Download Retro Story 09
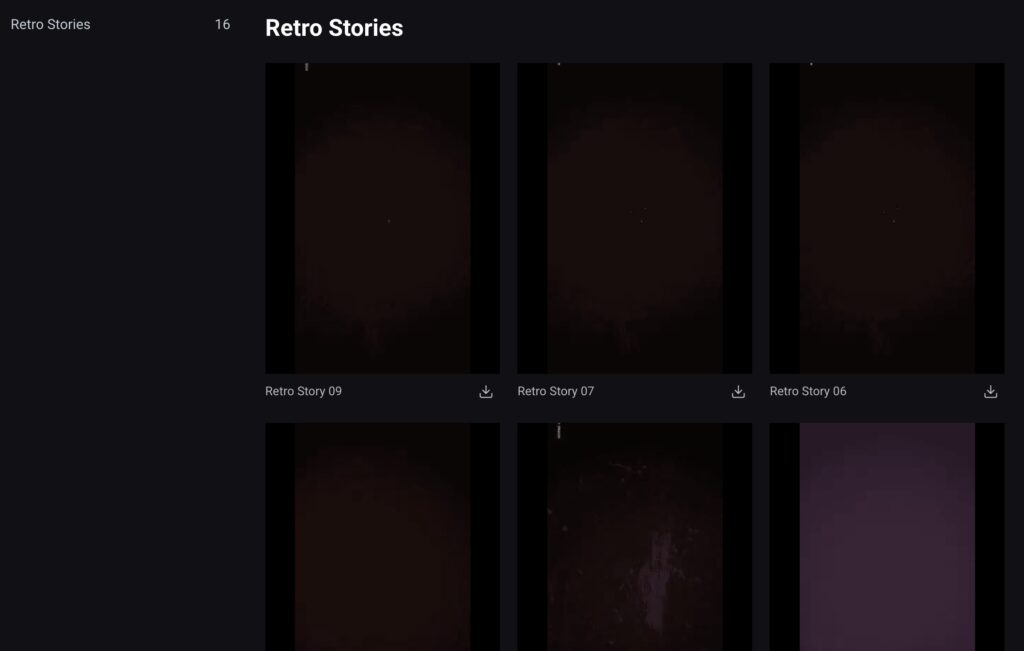 tap(486, 392)
